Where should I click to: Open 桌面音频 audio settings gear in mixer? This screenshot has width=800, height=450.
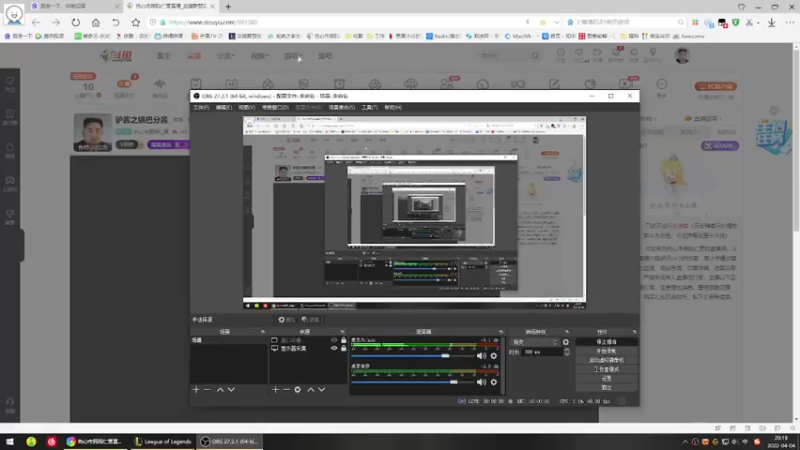point(493,382)
